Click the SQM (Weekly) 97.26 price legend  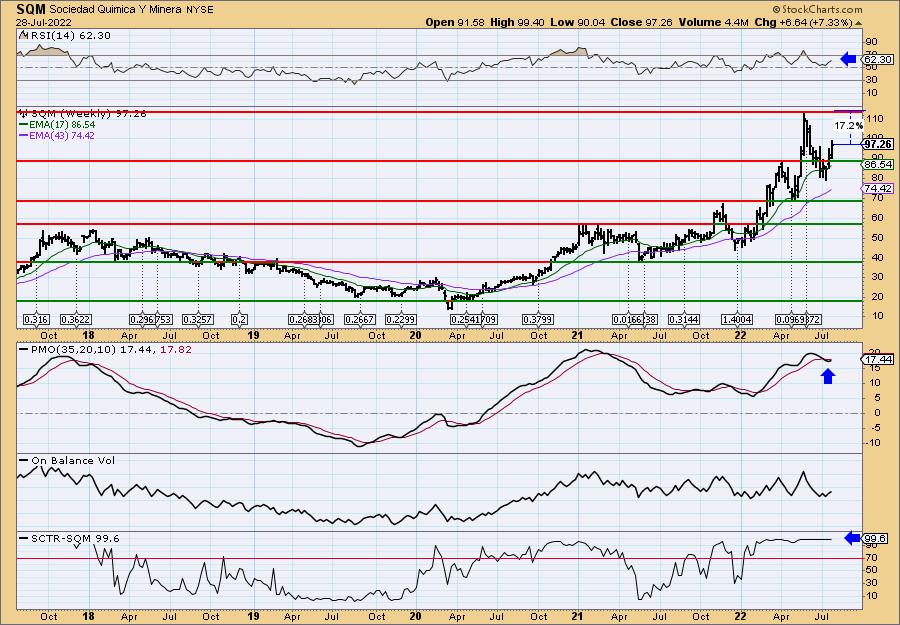click(x=82, y=114)
